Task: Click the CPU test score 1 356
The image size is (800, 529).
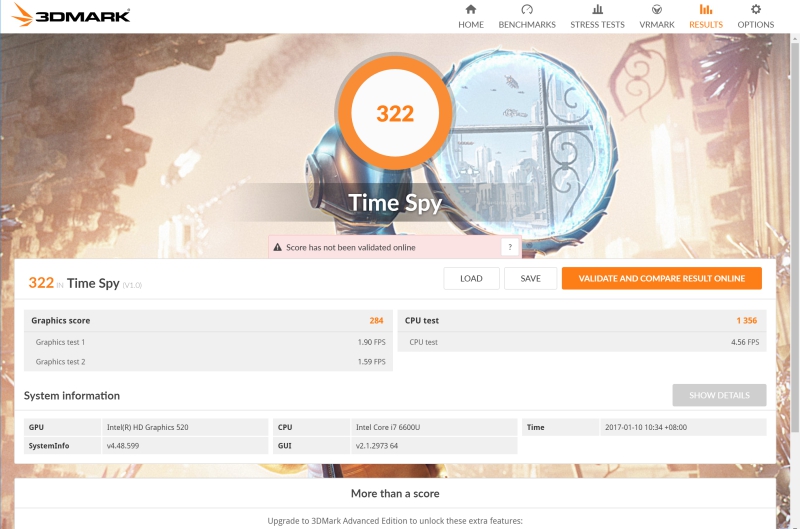Action: (x=747, y=320)
